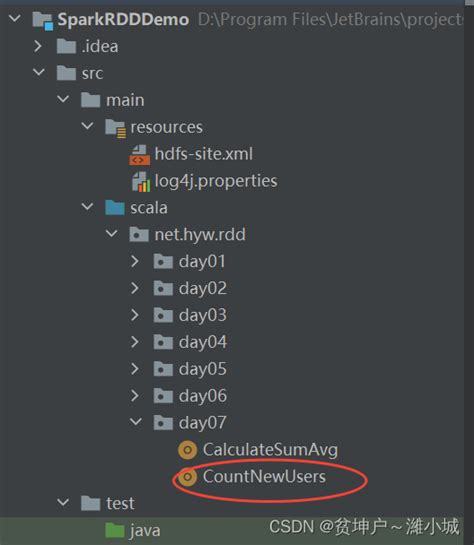Screen dimensions: 474x545
Task: Click the CalculateSumAvg Scala object icon
Action: tap(187, 450)
